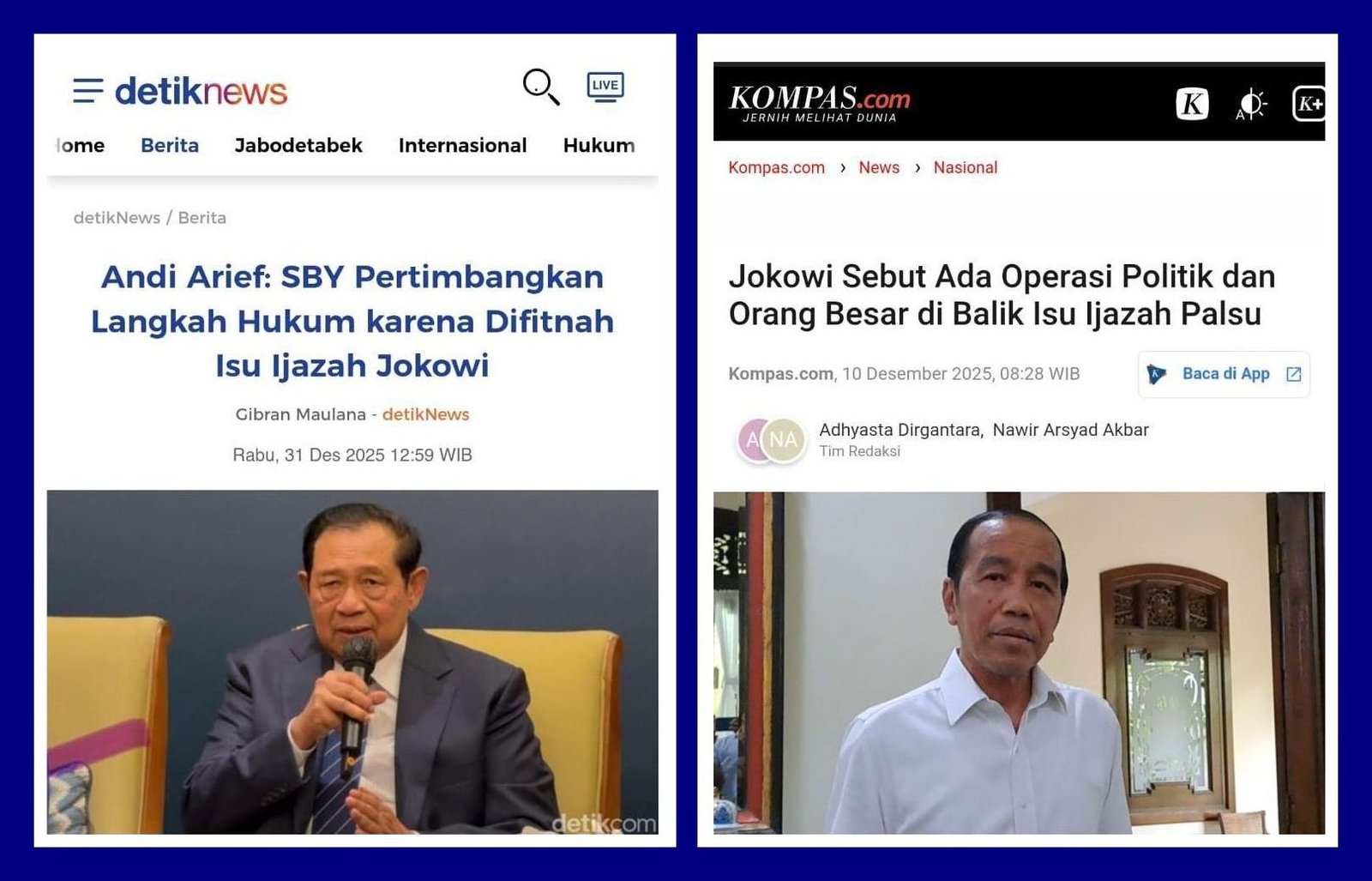The image size is (1372, 881).
Task: Open the Nasional breadcrumb link
Action: (x=966, y=167)
